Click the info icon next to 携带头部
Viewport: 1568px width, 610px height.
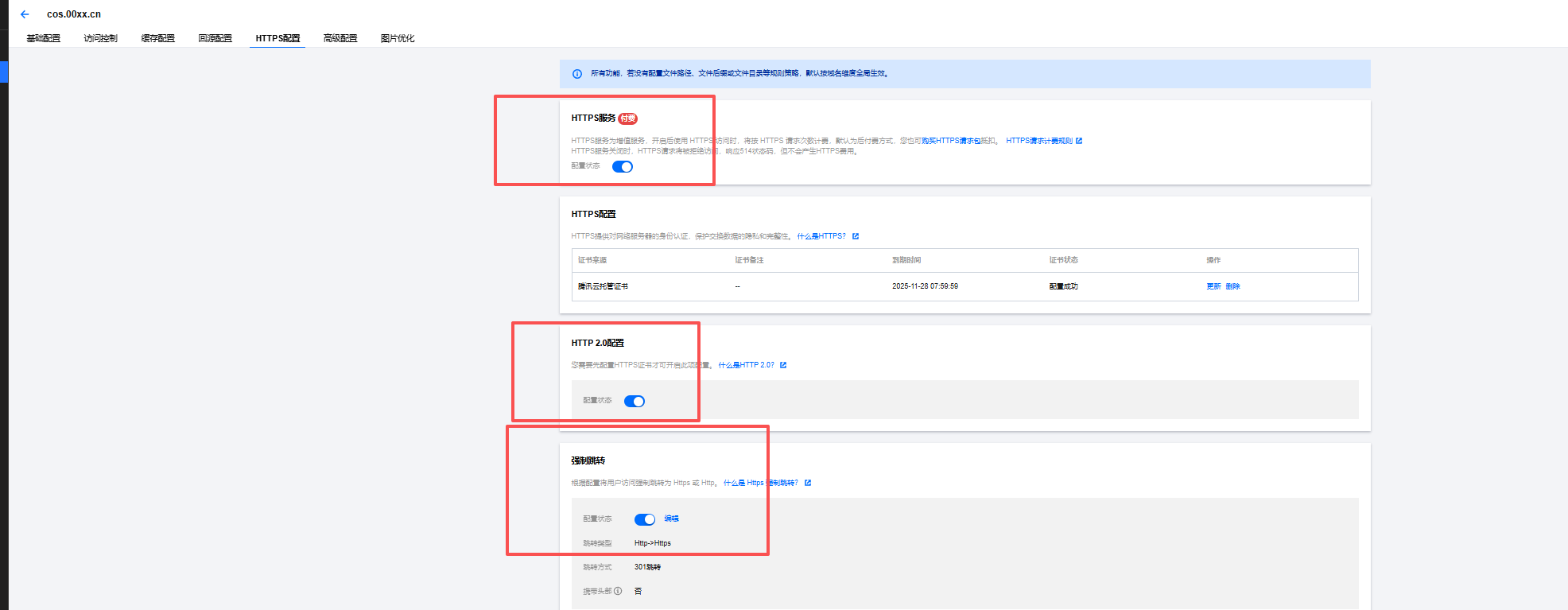618,591
